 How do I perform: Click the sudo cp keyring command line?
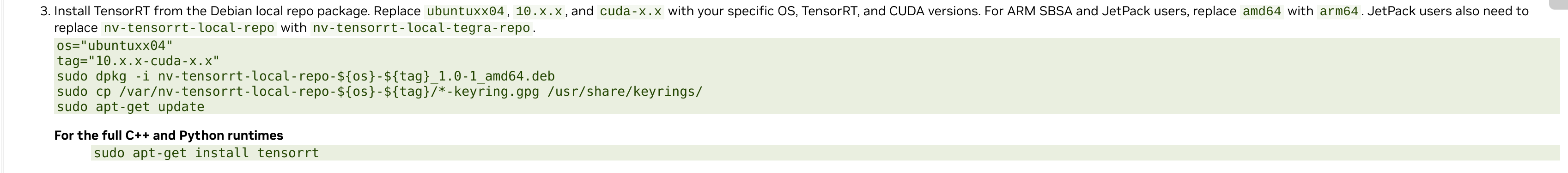point(380,92)
